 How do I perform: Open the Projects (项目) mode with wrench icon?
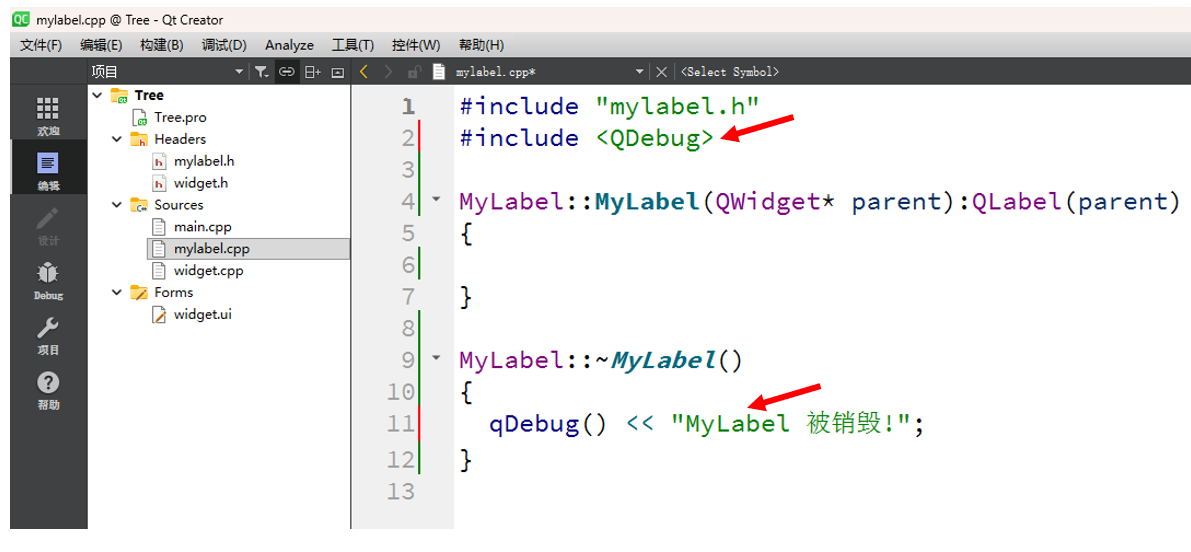pyautogui.click(x=48, y=336)
